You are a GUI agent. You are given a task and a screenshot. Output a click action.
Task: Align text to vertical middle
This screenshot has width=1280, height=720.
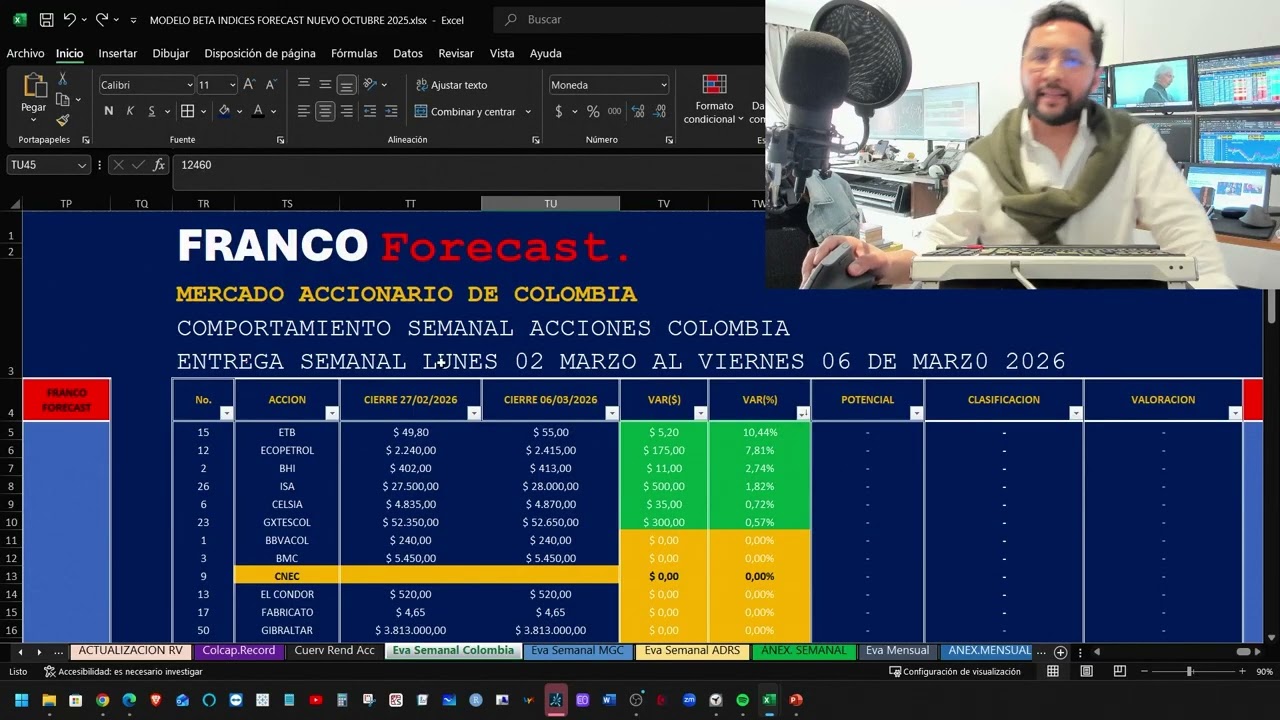coord(325,84)
